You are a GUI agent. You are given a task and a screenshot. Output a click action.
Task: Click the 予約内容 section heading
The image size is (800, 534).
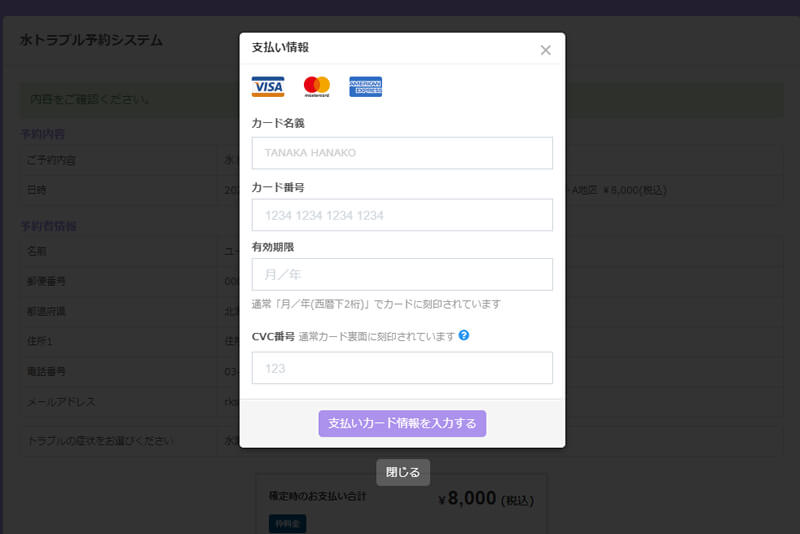point(43,134)
